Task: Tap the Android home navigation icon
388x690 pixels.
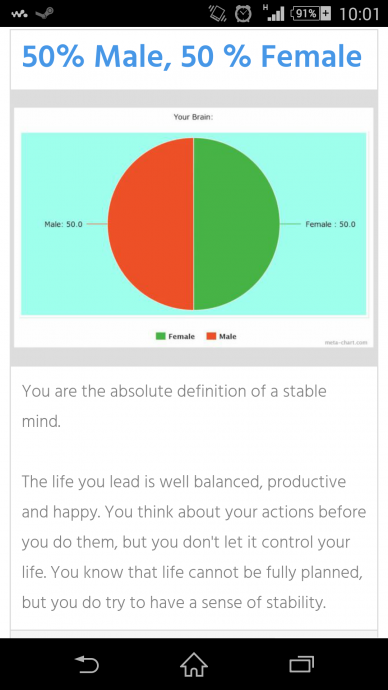Action: tap(194, 664)
